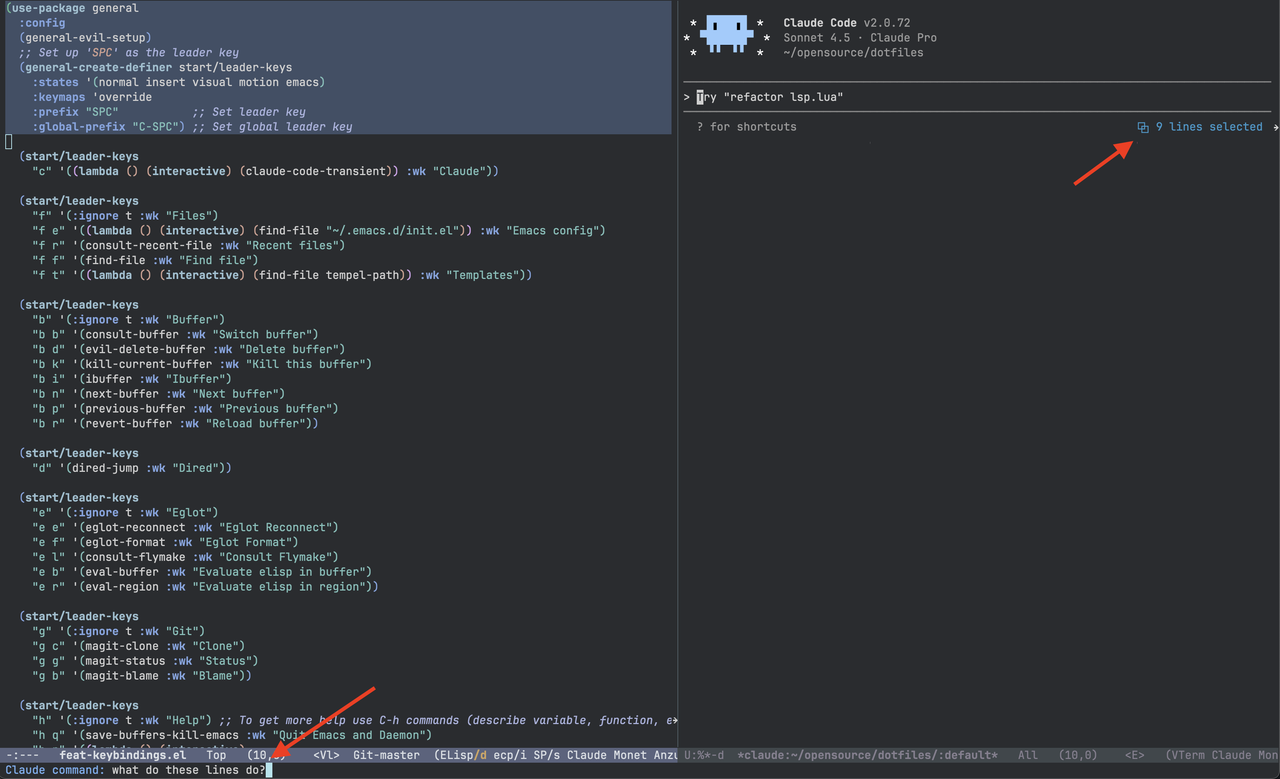This screenshot has height=779, width=1280.
Task: Click the ';; Set up SPC as leader key' comment
Action: coord(129,53)
